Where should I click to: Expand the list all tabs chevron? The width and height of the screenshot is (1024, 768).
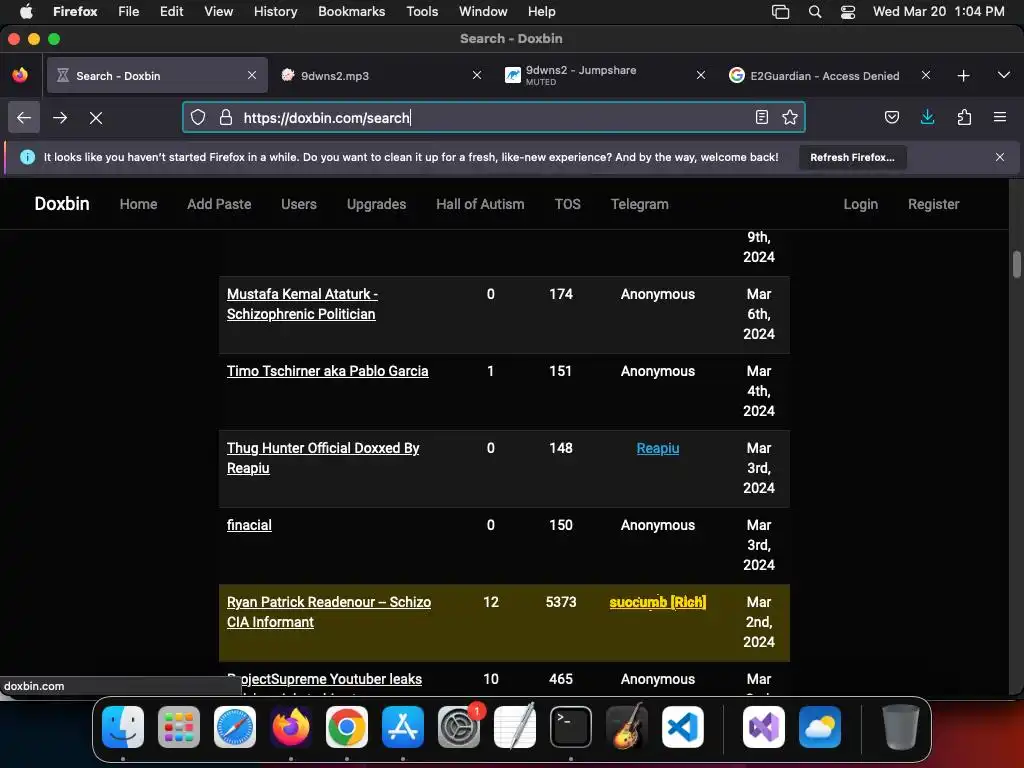point(1004,75)
